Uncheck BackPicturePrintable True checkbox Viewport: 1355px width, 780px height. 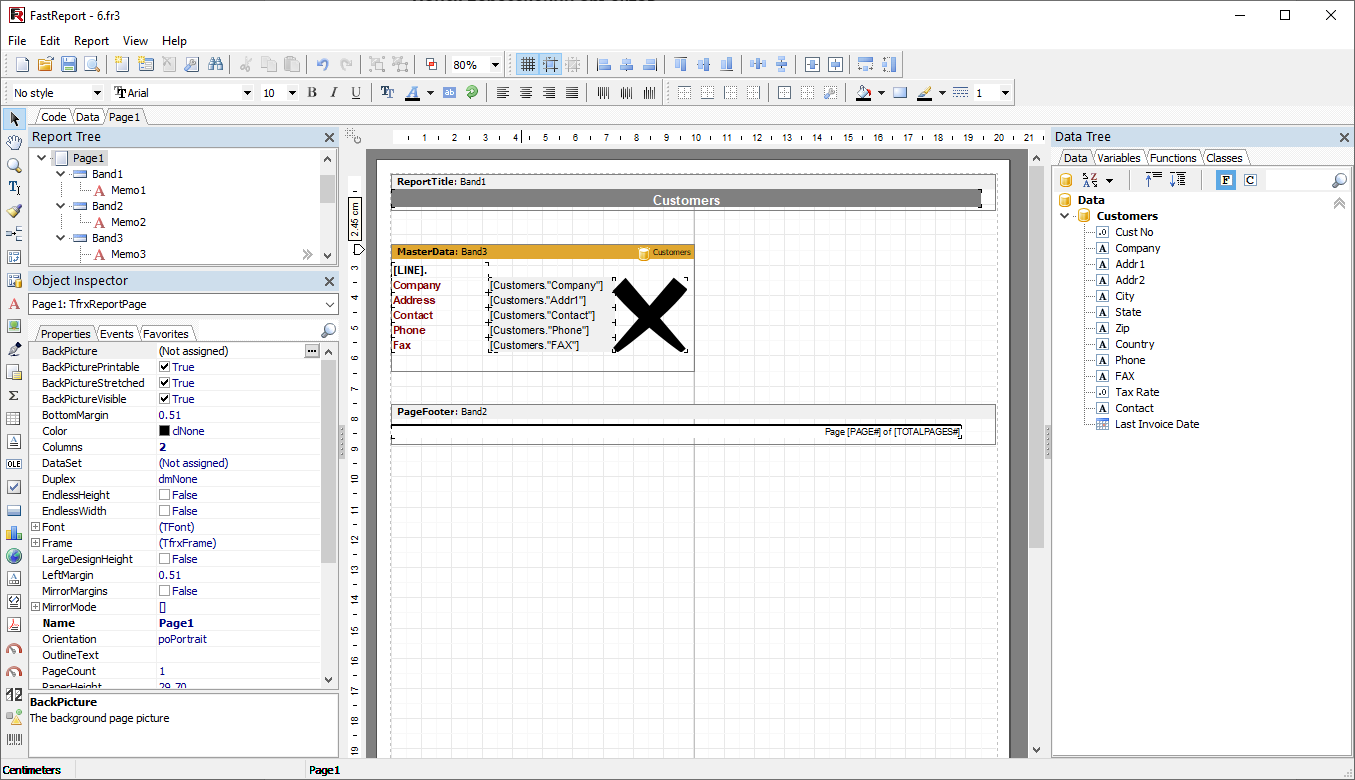[164, 367]
